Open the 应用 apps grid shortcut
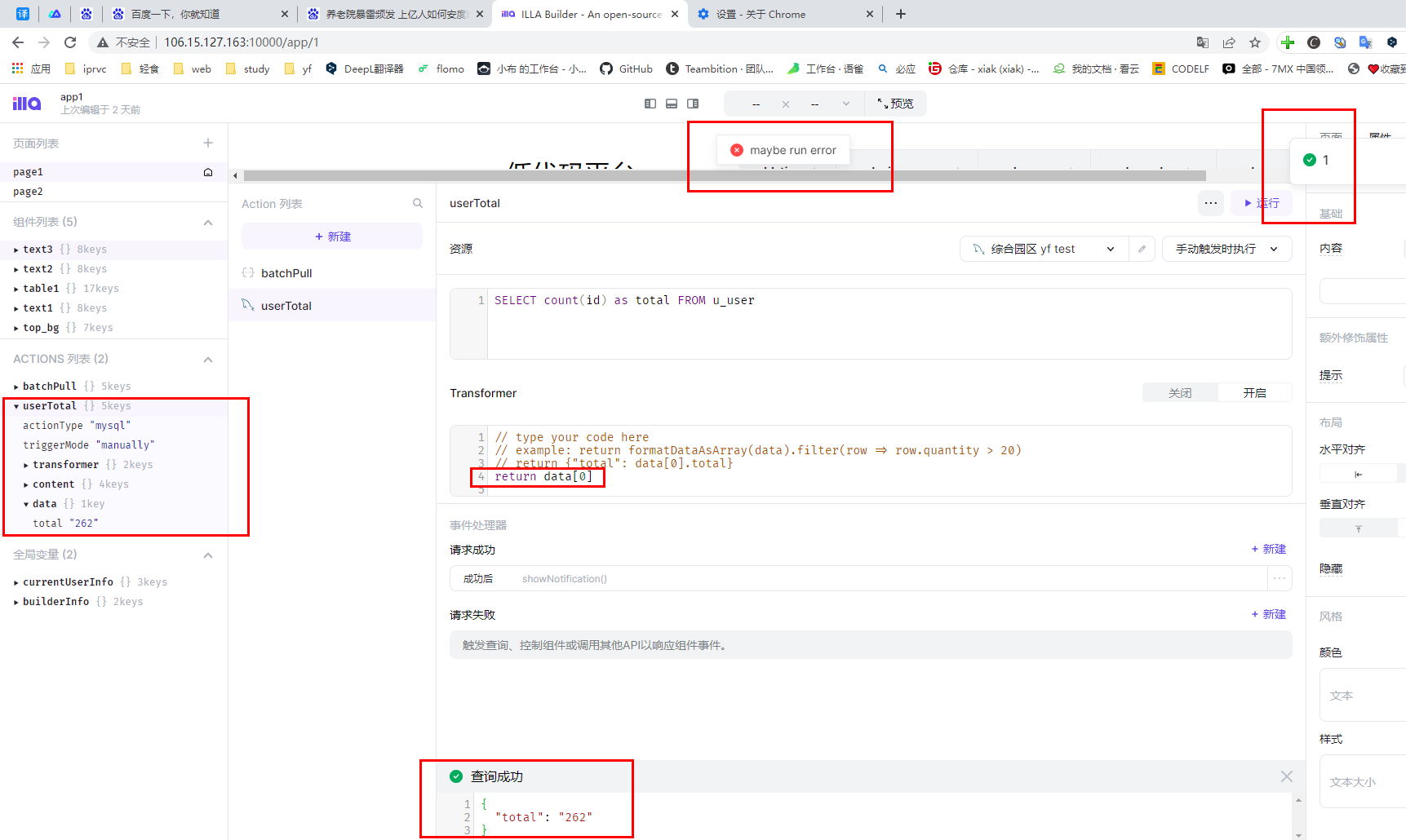This screenshot has width=1406, height=840. point(31,69)
